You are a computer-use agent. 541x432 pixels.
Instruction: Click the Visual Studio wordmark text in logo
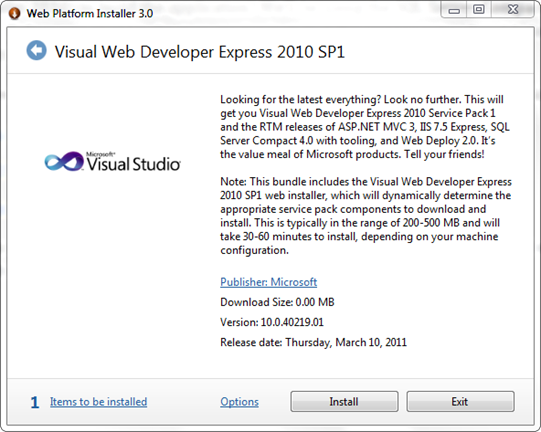pyautogui.click(x=133, y=163)
